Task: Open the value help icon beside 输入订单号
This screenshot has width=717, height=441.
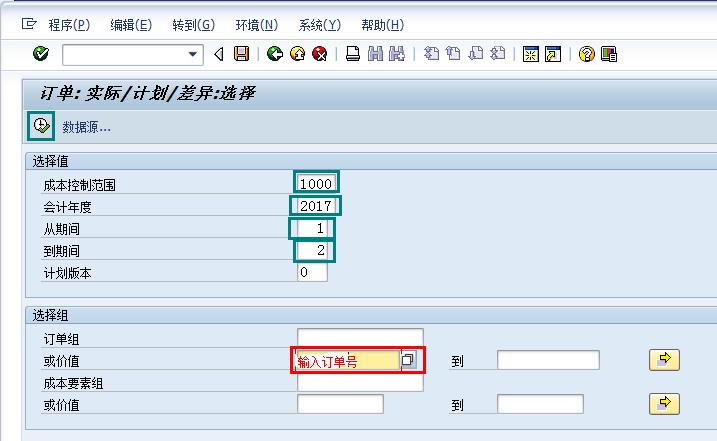Action: pyautogui.click(x=408, y=360)
